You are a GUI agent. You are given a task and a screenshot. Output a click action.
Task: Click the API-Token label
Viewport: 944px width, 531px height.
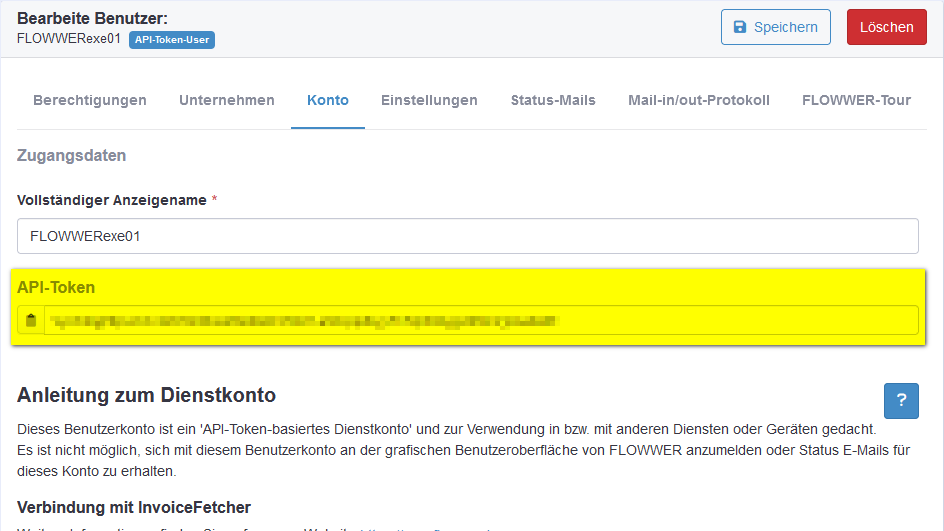[56, 287]
